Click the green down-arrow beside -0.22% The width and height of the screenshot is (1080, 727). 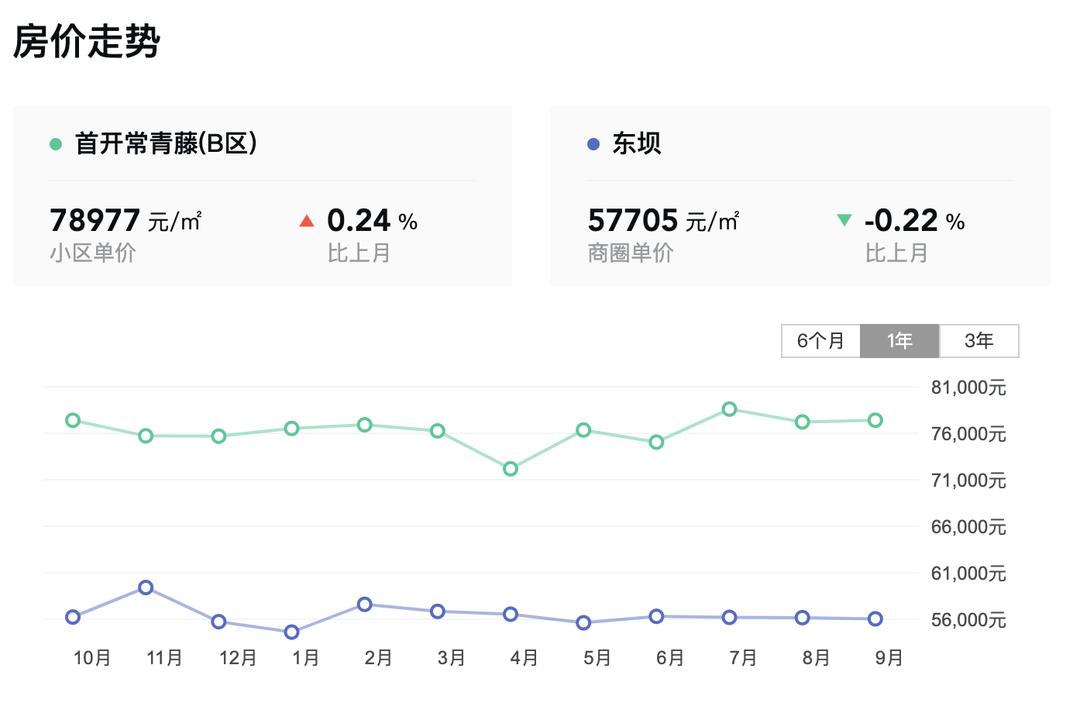pos(845,218)
